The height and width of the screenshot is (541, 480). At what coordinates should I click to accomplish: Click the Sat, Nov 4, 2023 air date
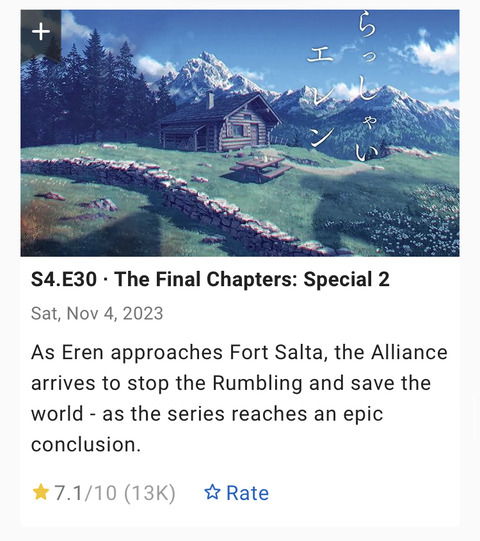pyautogui.click(x=97, y=314)
